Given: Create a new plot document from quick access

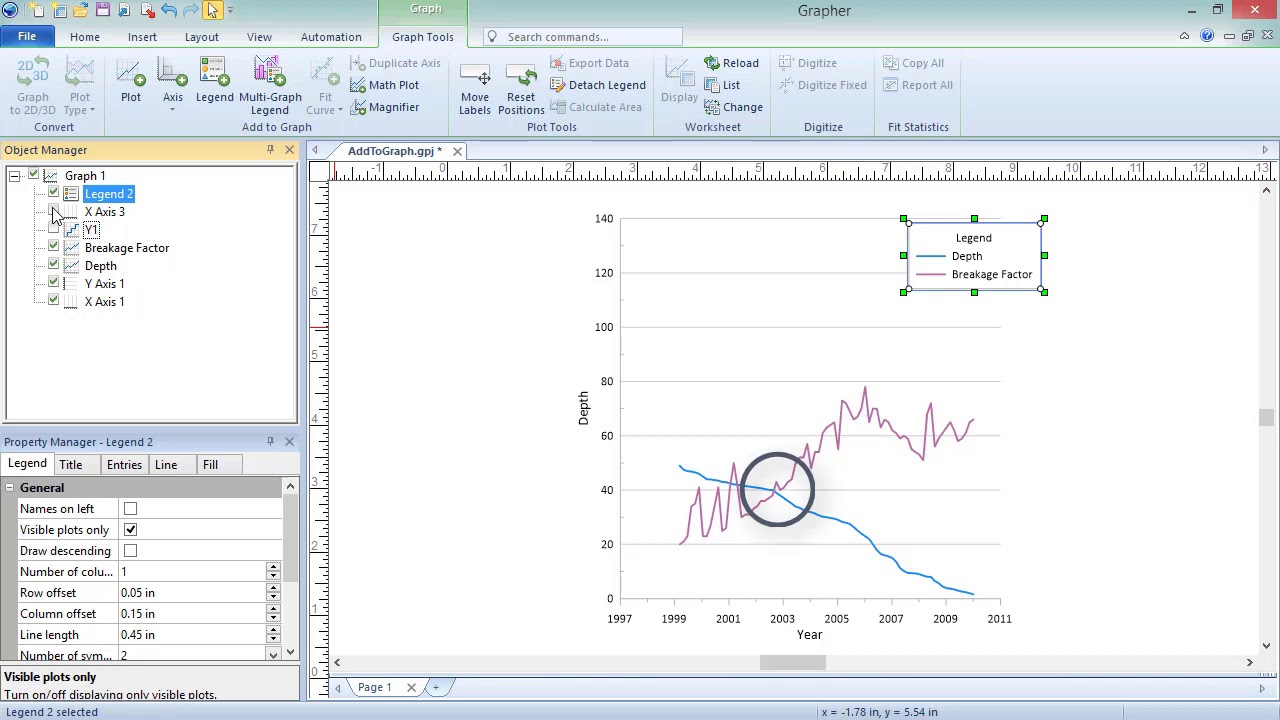Looking at the screenshot, I should [x=37, y=10].
